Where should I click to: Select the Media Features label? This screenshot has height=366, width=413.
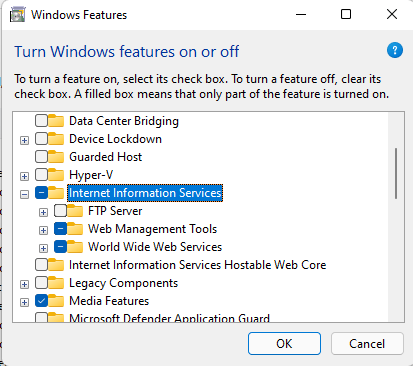click(x=109, y=301)
